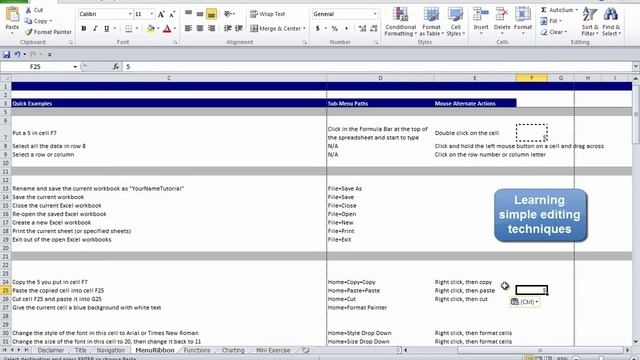
Task: Top-align the cell contents
Action: tap(188, 14)
